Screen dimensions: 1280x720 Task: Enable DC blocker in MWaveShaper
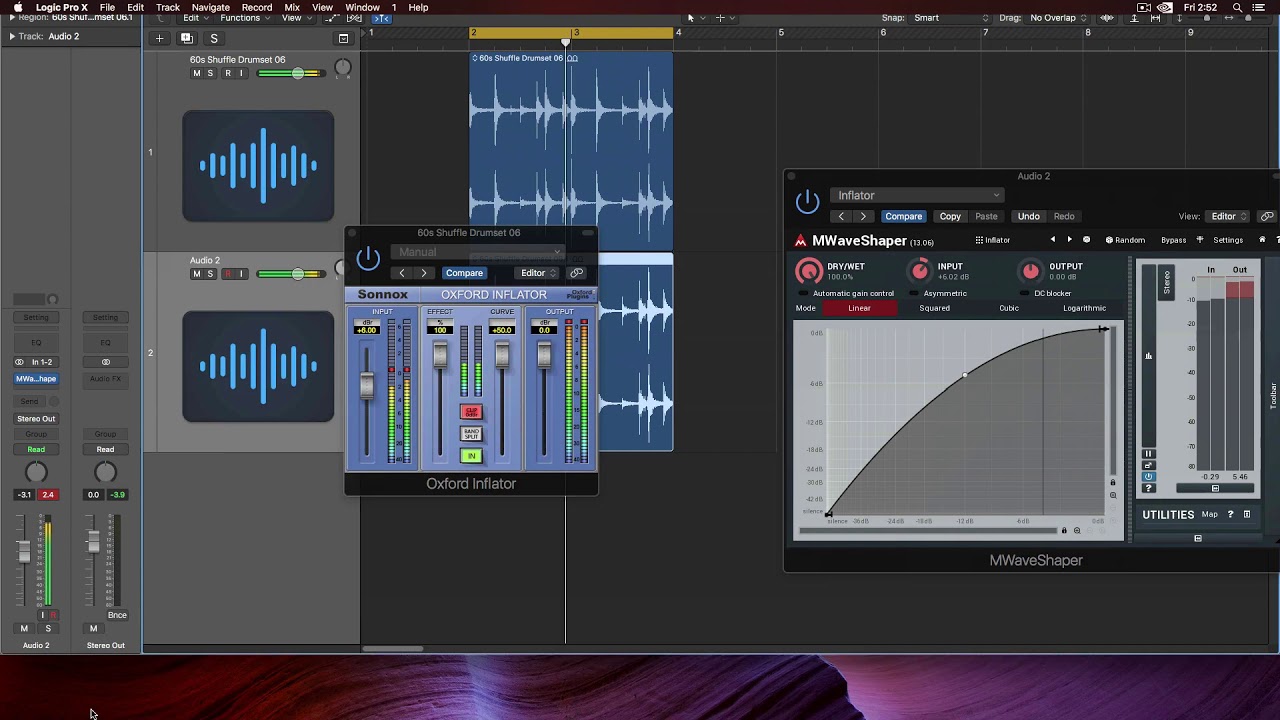coord(1047,294)
